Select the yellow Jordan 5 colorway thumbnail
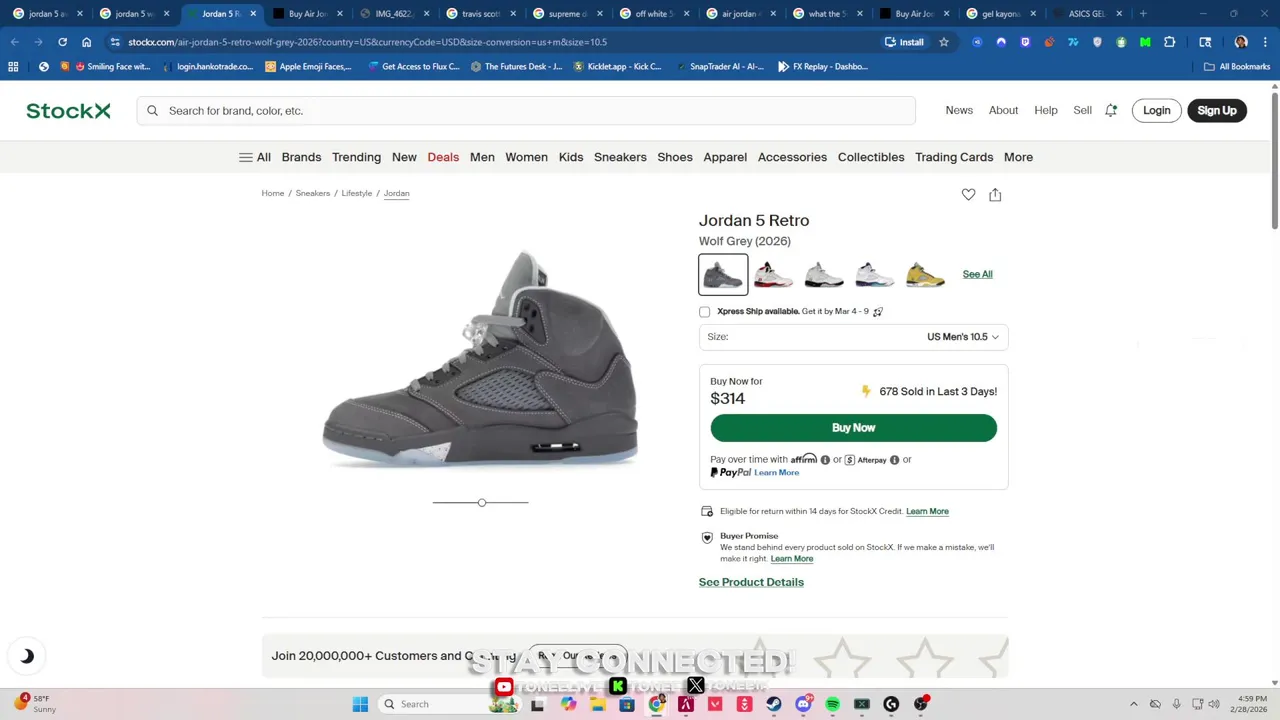This screenshot has height=720, width=1280. click(925, 274)
